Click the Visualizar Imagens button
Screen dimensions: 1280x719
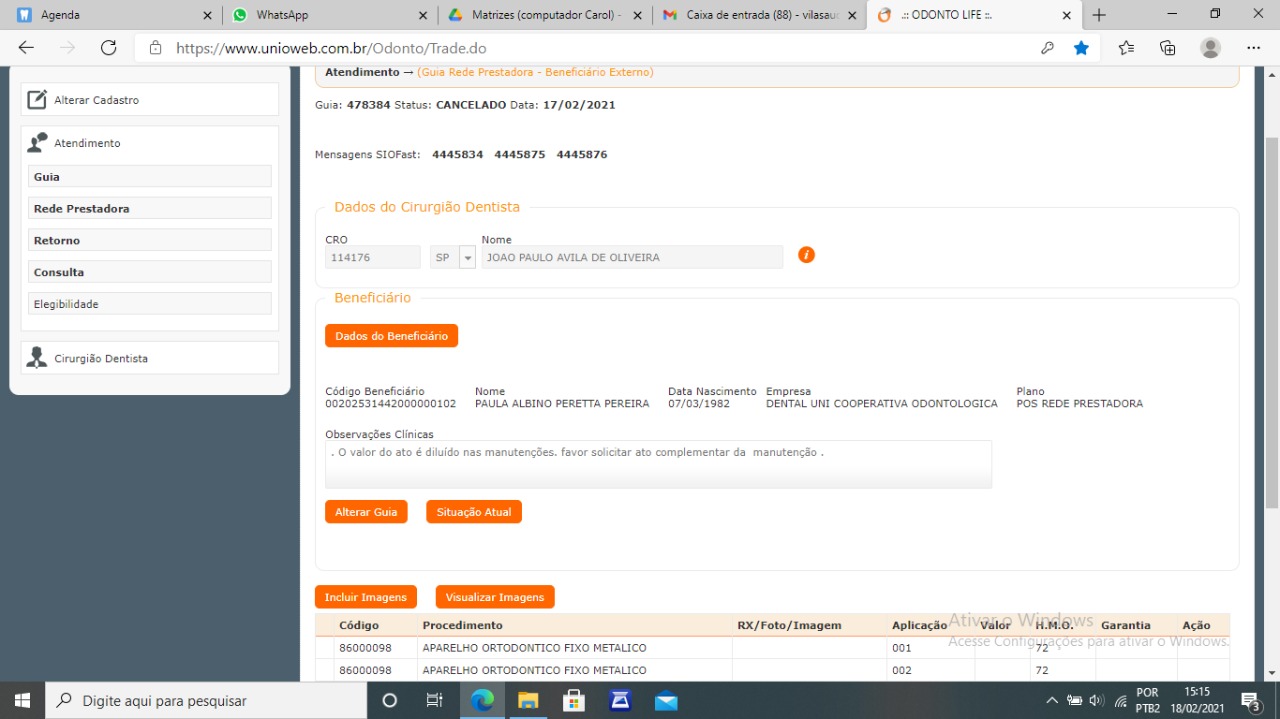pyautogui.click(x=495, y=597)
